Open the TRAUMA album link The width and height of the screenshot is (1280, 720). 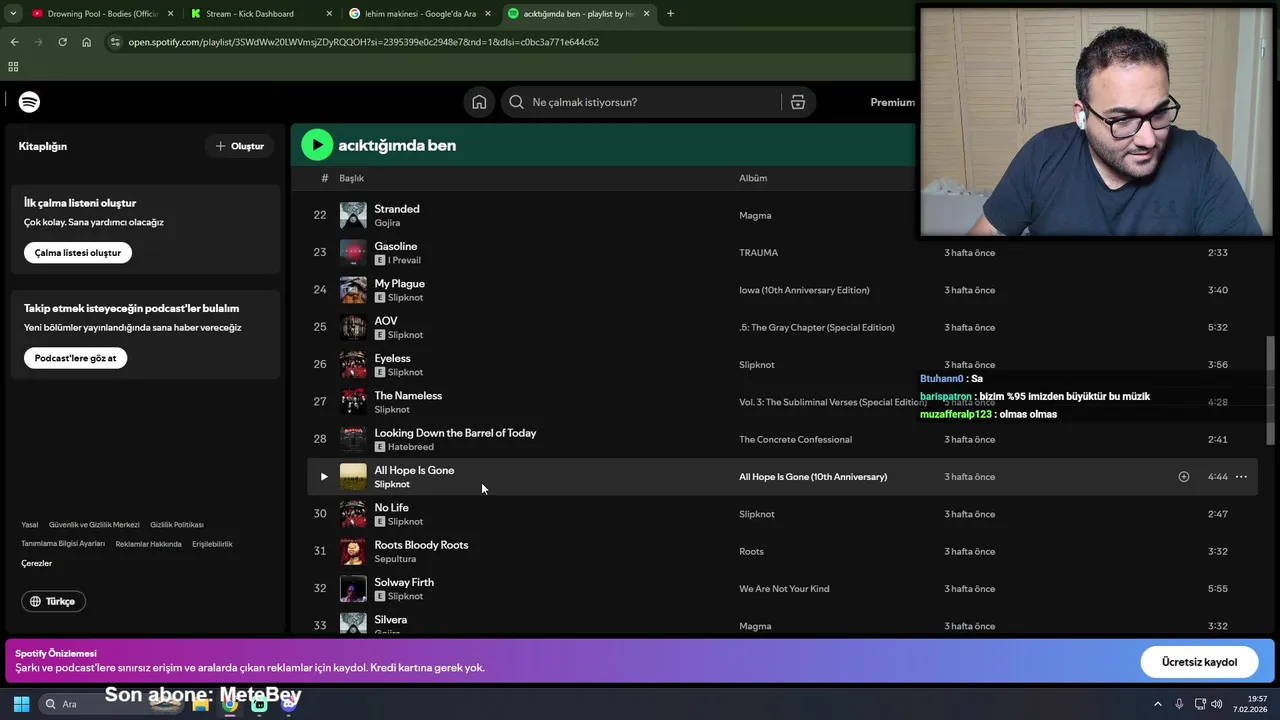[758, 253]
